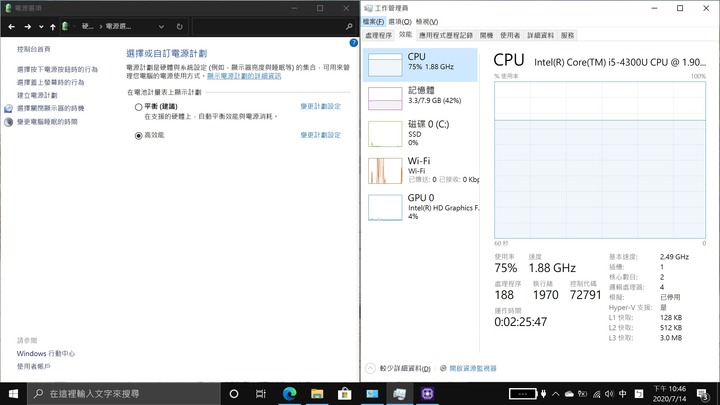Switch to the 效能 tab
This screenshot has height=405, width=720.
coord(405,34)
